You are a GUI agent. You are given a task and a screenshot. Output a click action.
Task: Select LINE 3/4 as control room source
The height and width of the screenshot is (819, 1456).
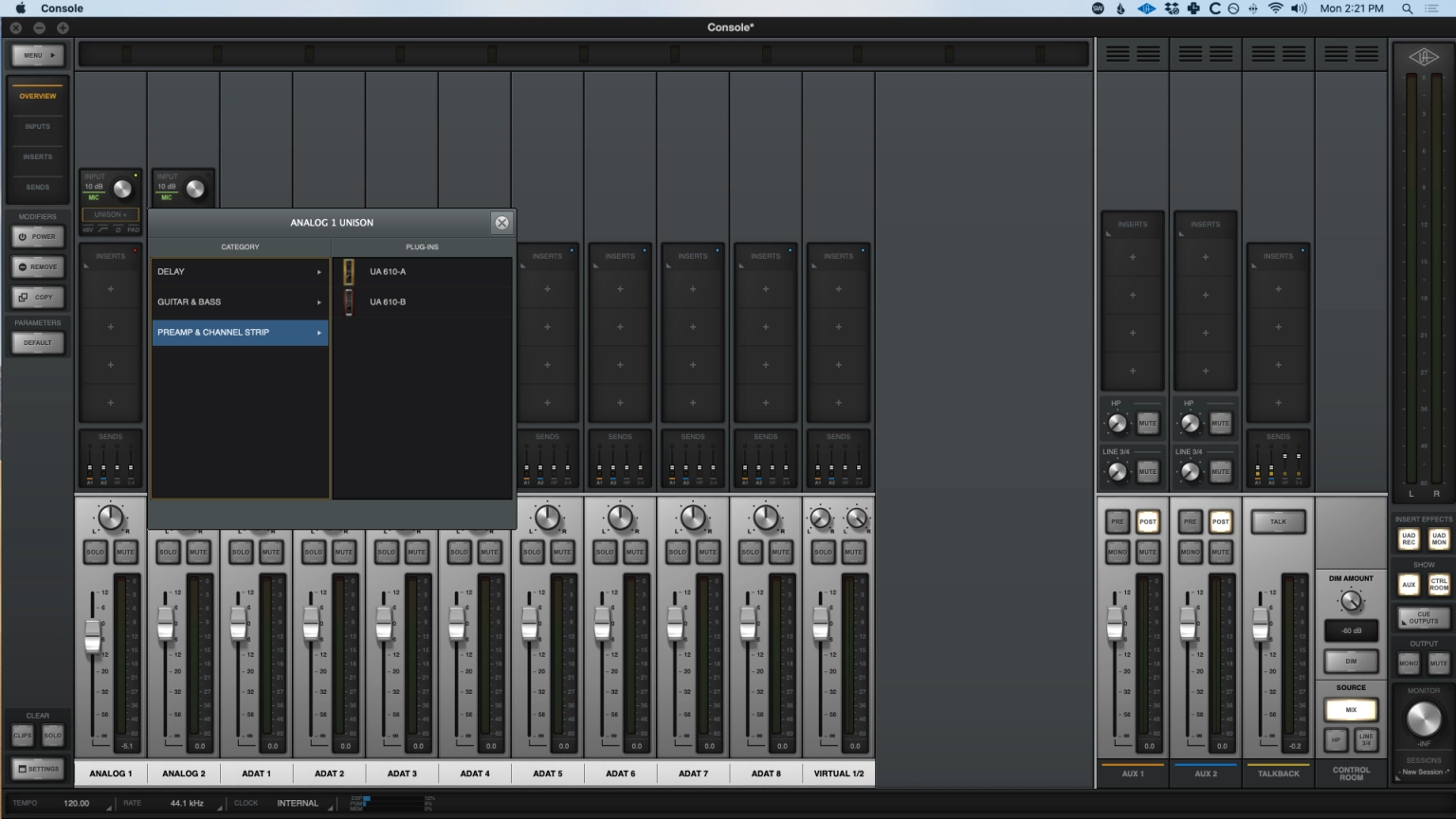coord(1366,739)
